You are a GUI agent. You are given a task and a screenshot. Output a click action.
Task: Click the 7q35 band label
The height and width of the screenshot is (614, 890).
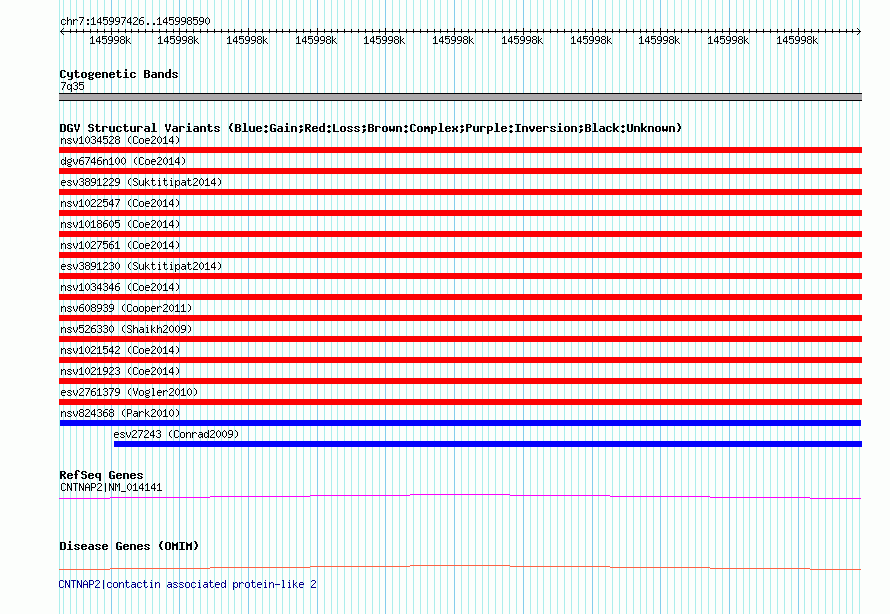coord(72,86)
